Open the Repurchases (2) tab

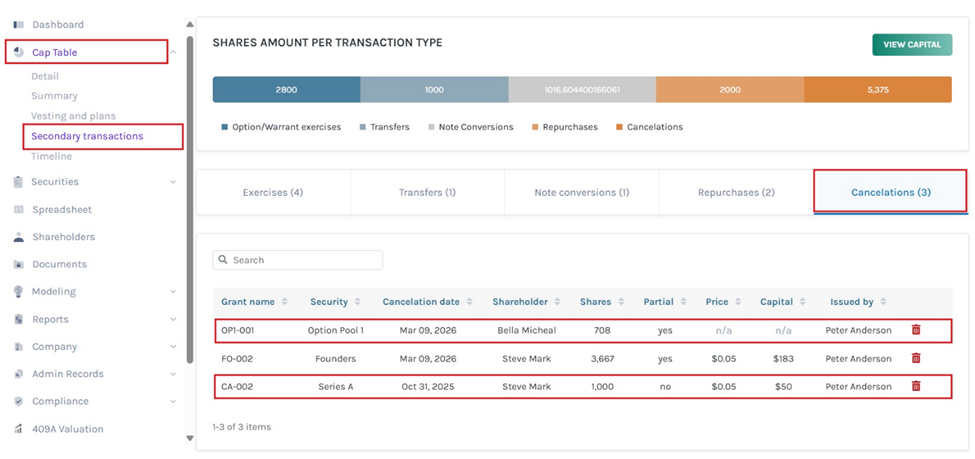[x=736, y=192]
